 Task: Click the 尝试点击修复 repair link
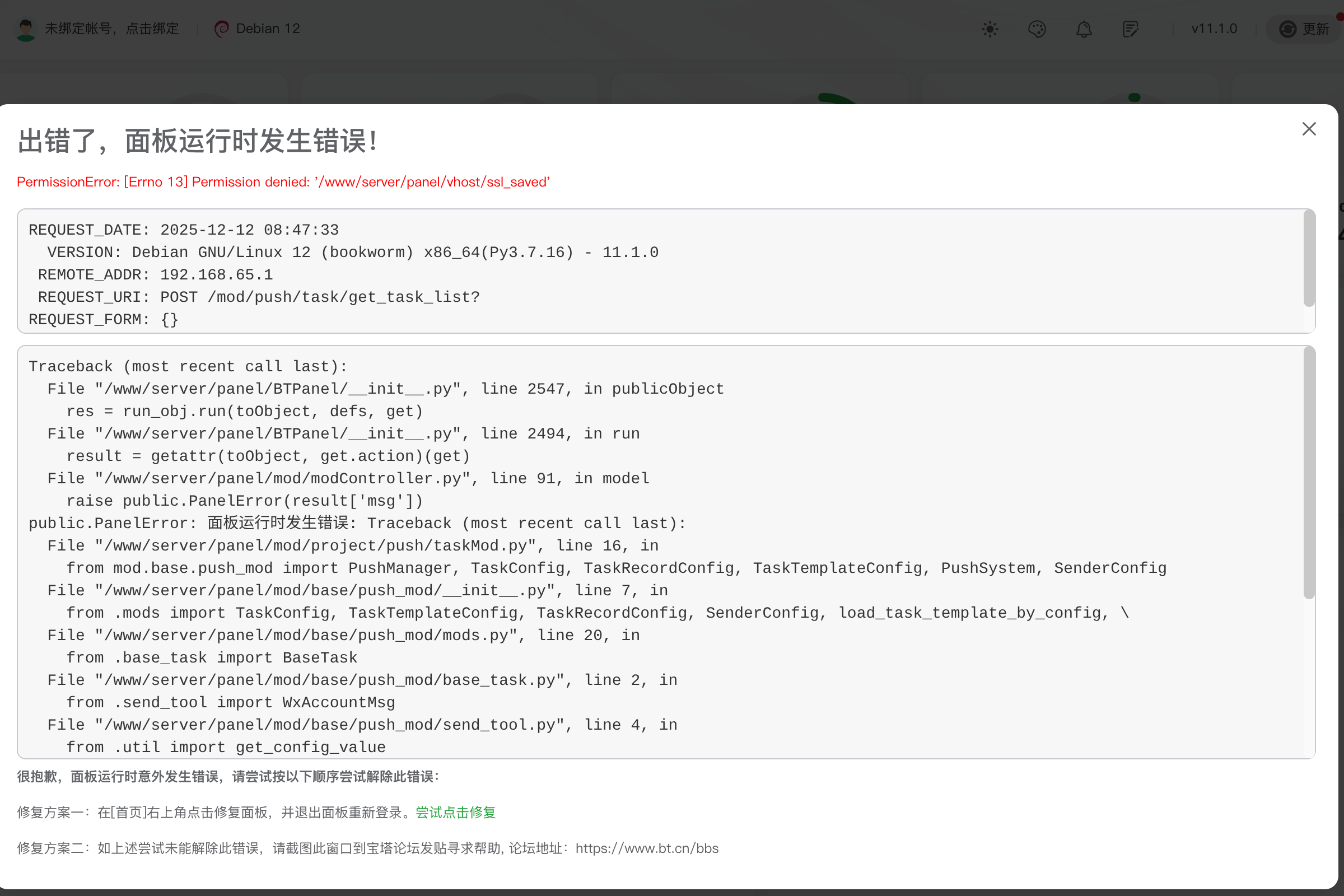(x=455, y=812)
